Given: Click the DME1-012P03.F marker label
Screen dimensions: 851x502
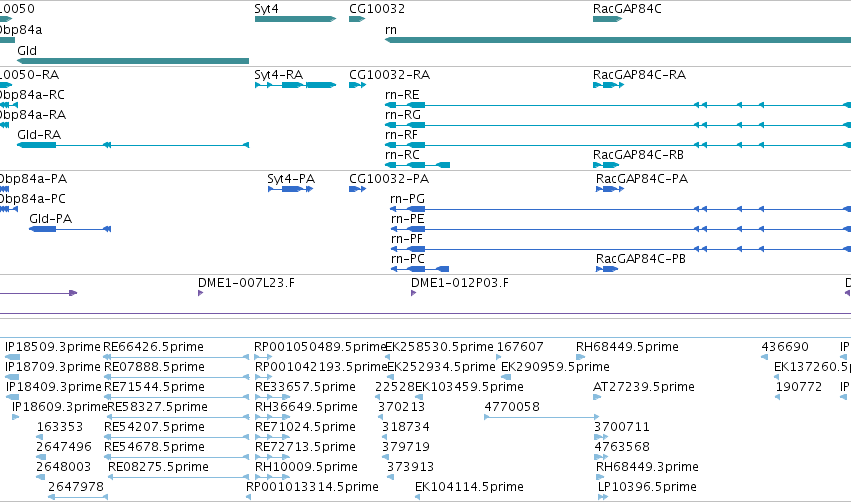Looking at the screenshot, I should (x=460, y=283).
